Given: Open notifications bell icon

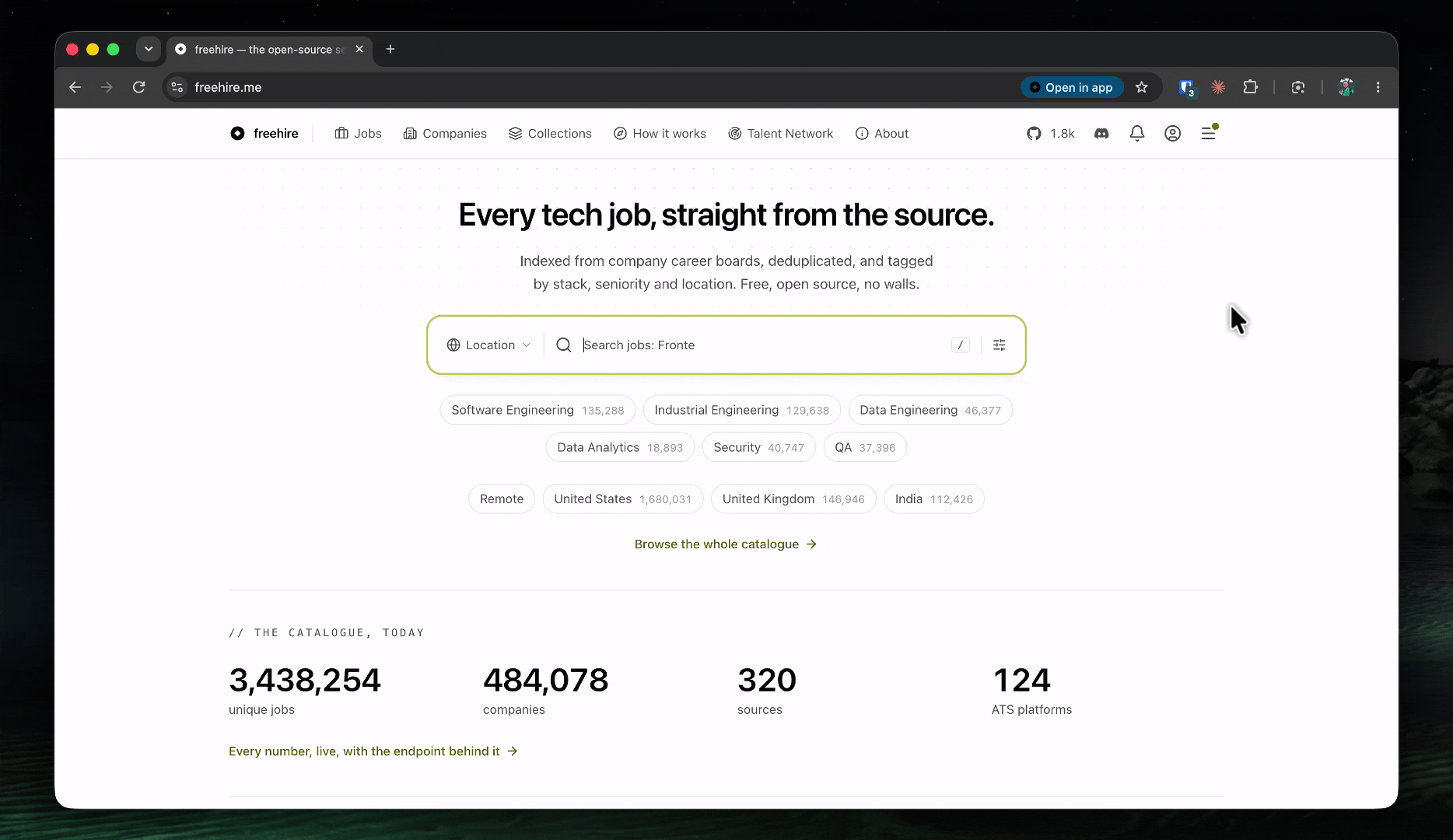Looking at the screenshot, I should coord(1137,134).
